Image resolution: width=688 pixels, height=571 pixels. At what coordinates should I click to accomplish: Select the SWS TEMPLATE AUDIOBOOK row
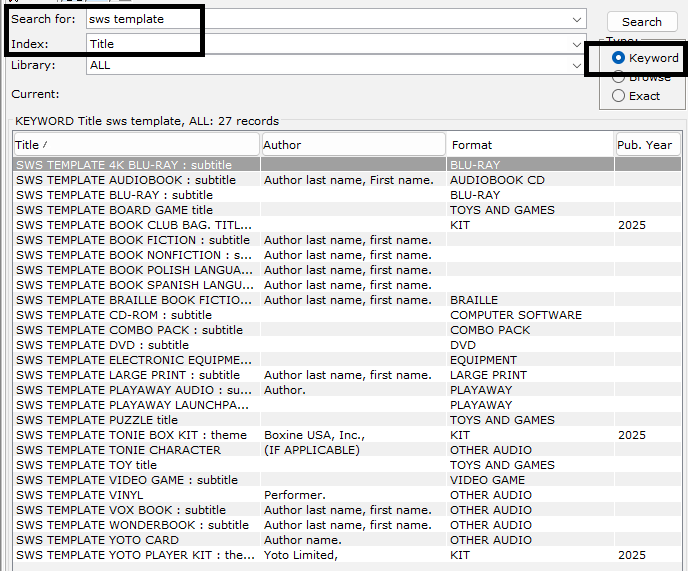125,180
